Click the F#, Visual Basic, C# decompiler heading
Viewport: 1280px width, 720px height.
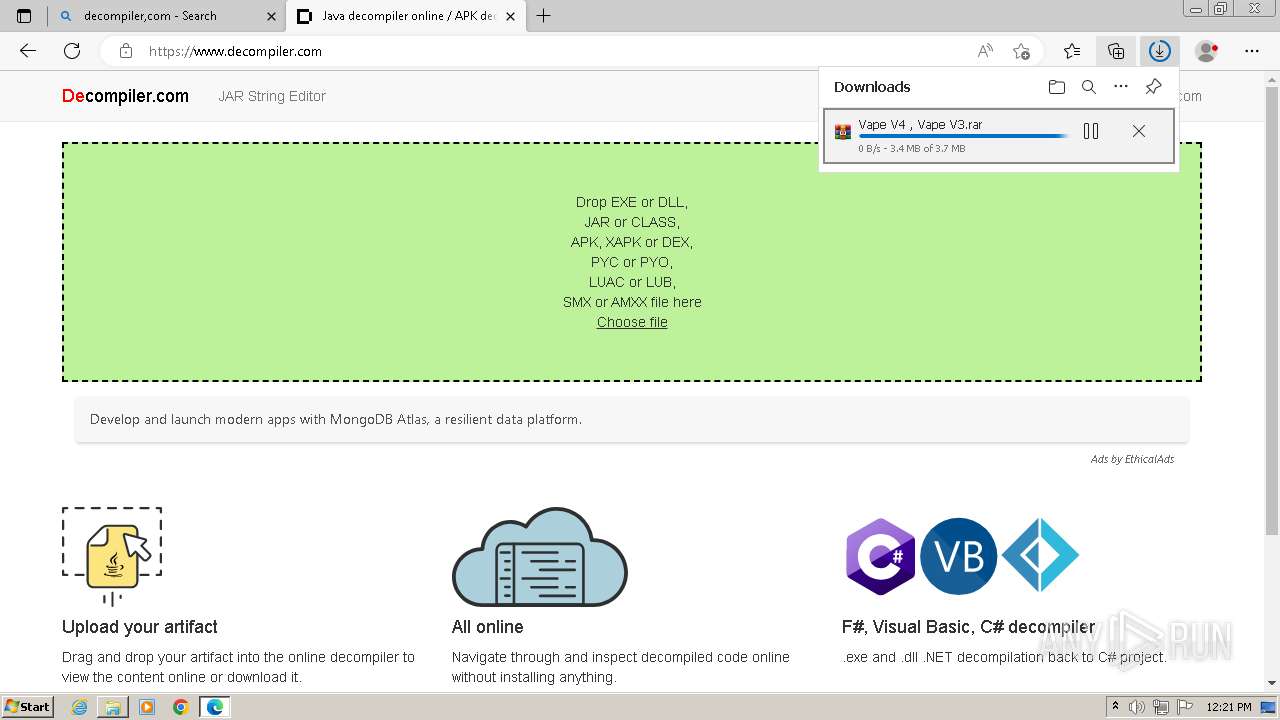(x=968, y=627)
